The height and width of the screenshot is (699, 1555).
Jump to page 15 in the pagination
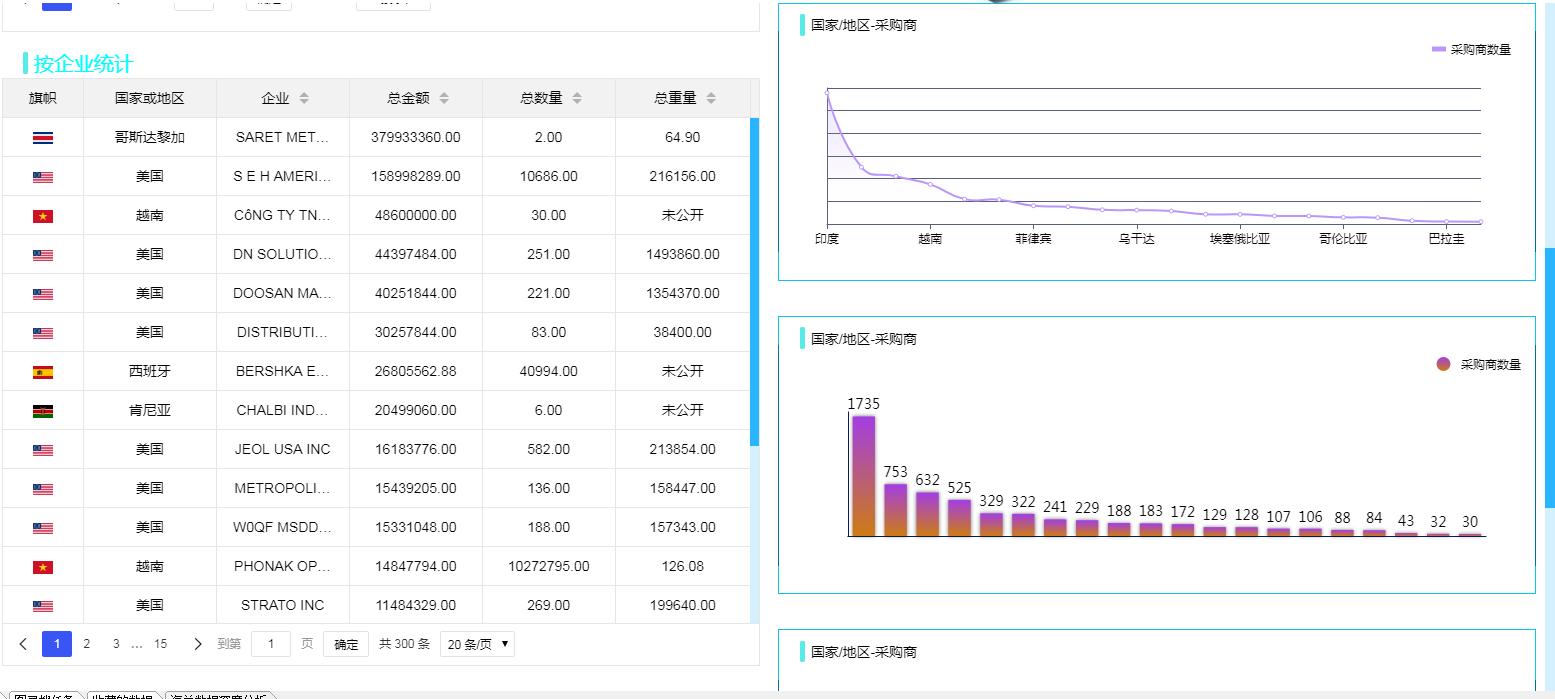coord(160,643)
